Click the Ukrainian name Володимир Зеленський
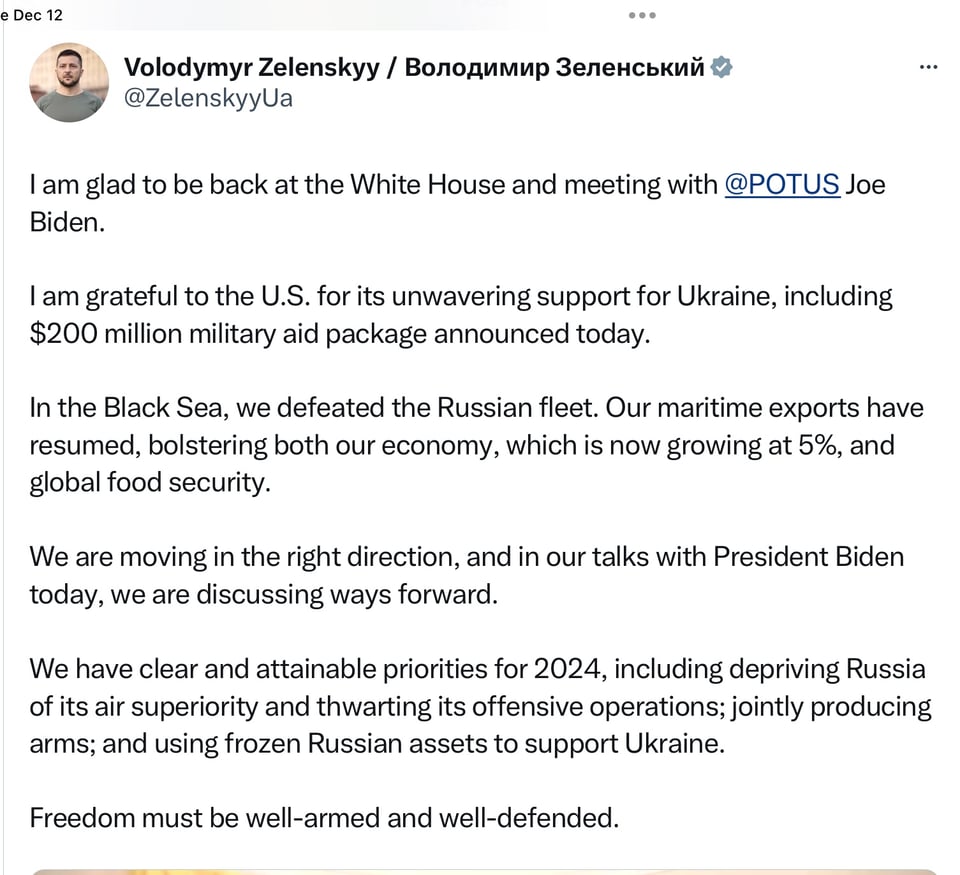This screenshot has width=960, height=875. pyautogui.click(x=556, y=68)
